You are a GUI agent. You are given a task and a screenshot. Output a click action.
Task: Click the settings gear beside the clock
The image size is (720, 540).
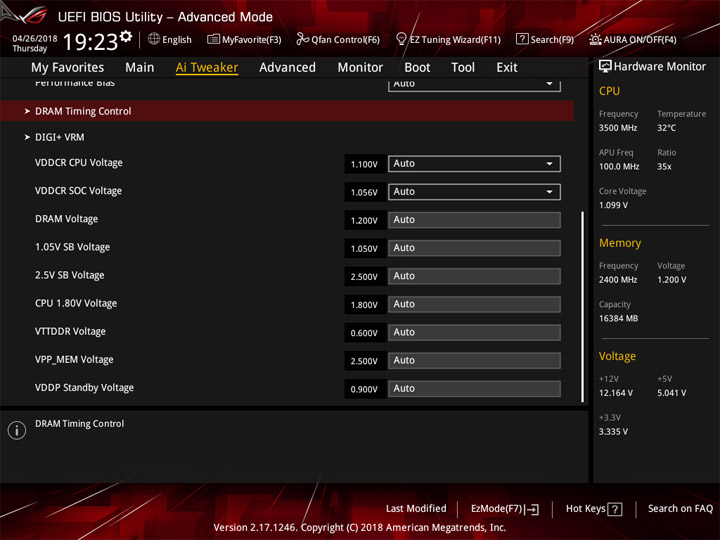coord(126,36)
